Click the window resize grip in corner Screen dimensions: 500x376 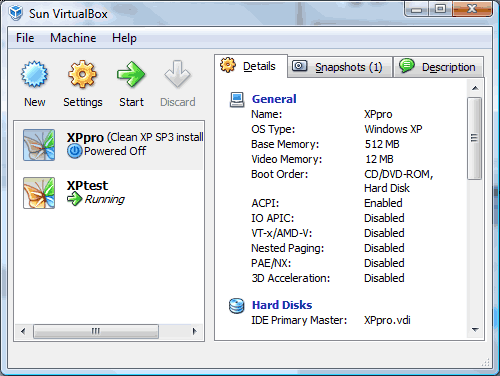pyautogui.click(x=486, y=362)
